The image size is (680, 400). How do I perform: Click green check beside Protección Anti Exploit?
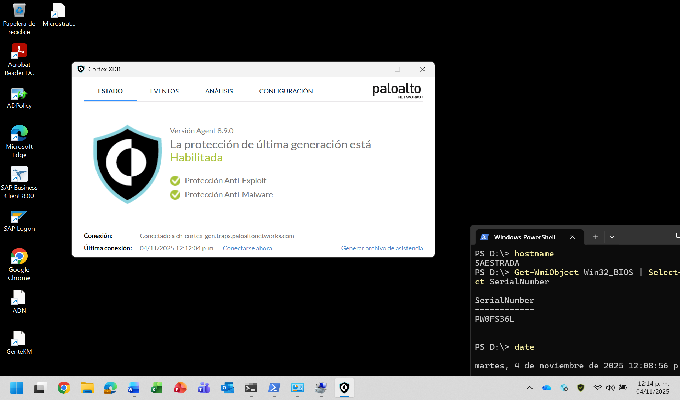(175, 180)
